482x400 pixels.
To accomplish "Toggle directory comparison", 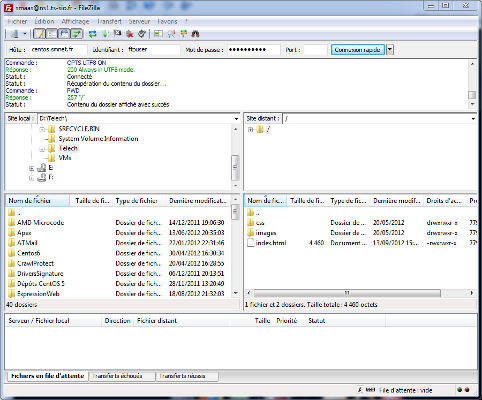I will click(x=171, y=34).
